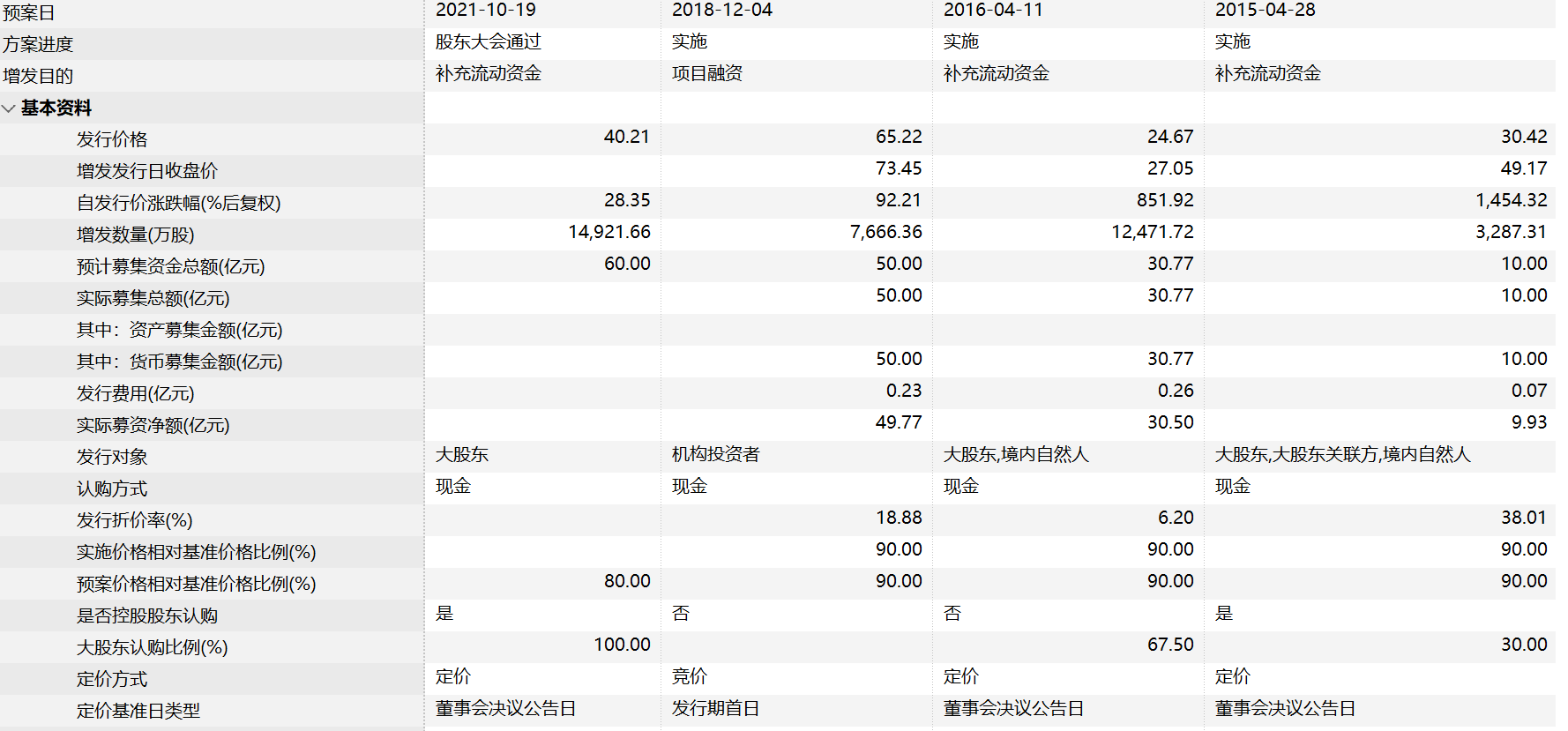The width and height of the screenshot is (1568, 731).
Task: Click the 股东大会通过 progress cell
Action: [489, 41]
